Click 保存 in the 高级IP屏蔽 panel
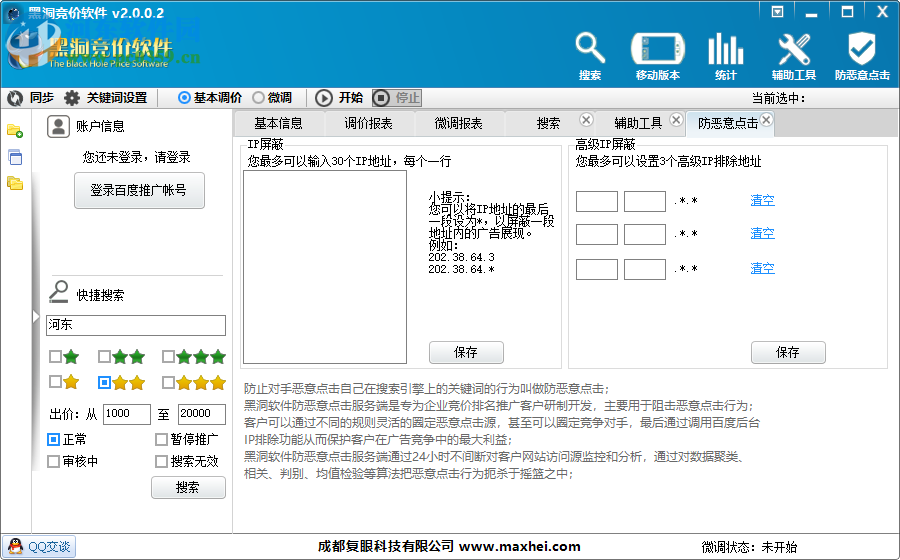The height and width of the screenshot is (560, 900). coord(788,352)
